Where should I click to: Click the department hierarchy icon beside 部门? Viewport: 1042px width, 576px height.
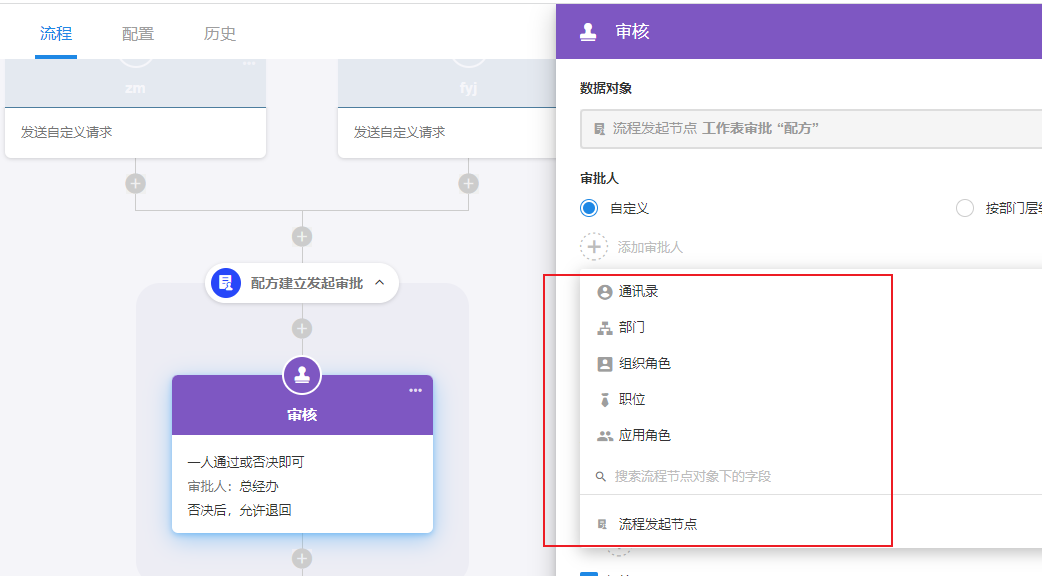[604, 328]
